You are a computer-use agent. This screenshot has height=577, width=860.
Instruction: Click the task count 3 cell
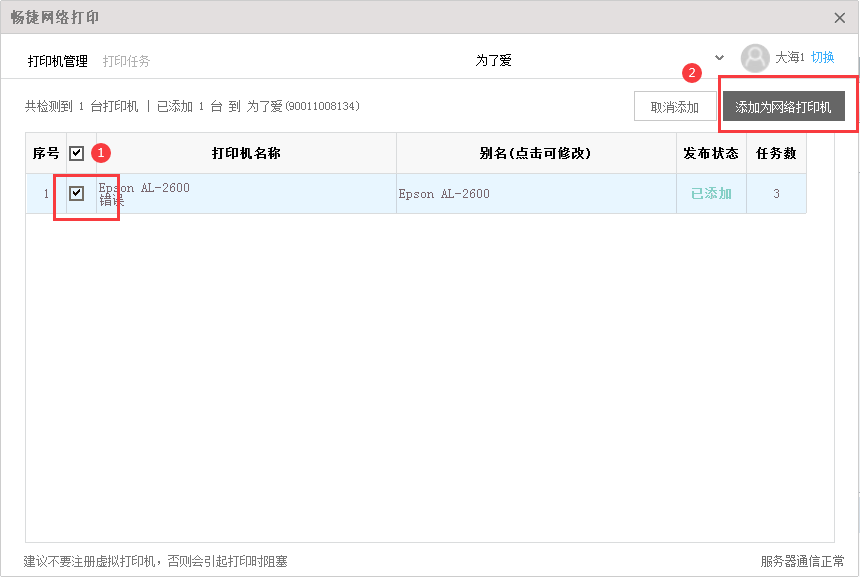coord(776,193)
